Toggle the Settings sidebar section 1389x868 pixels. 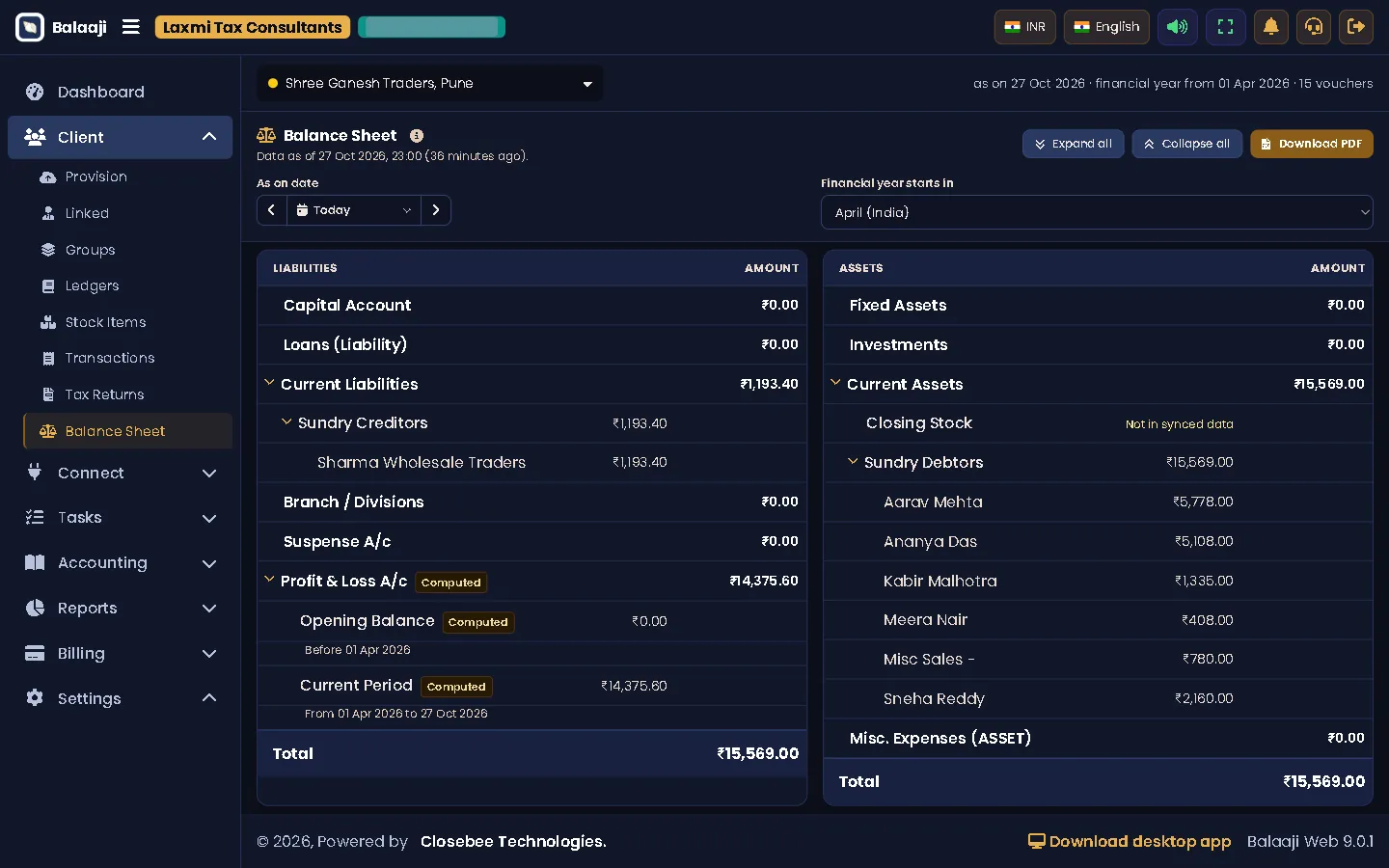pyautogui.click(x=120, y=698)
